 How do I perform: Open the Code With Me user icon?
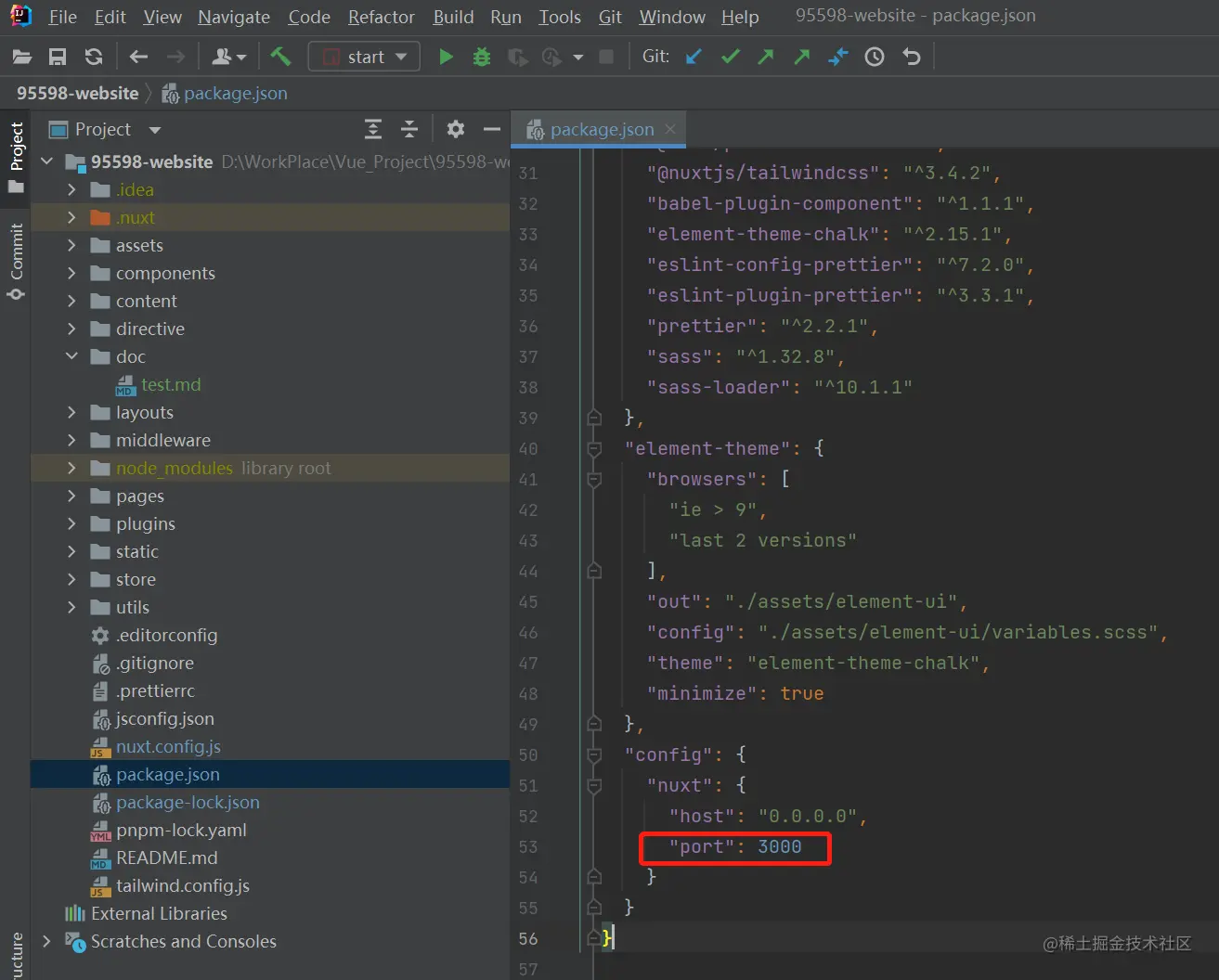click(222, 57)
